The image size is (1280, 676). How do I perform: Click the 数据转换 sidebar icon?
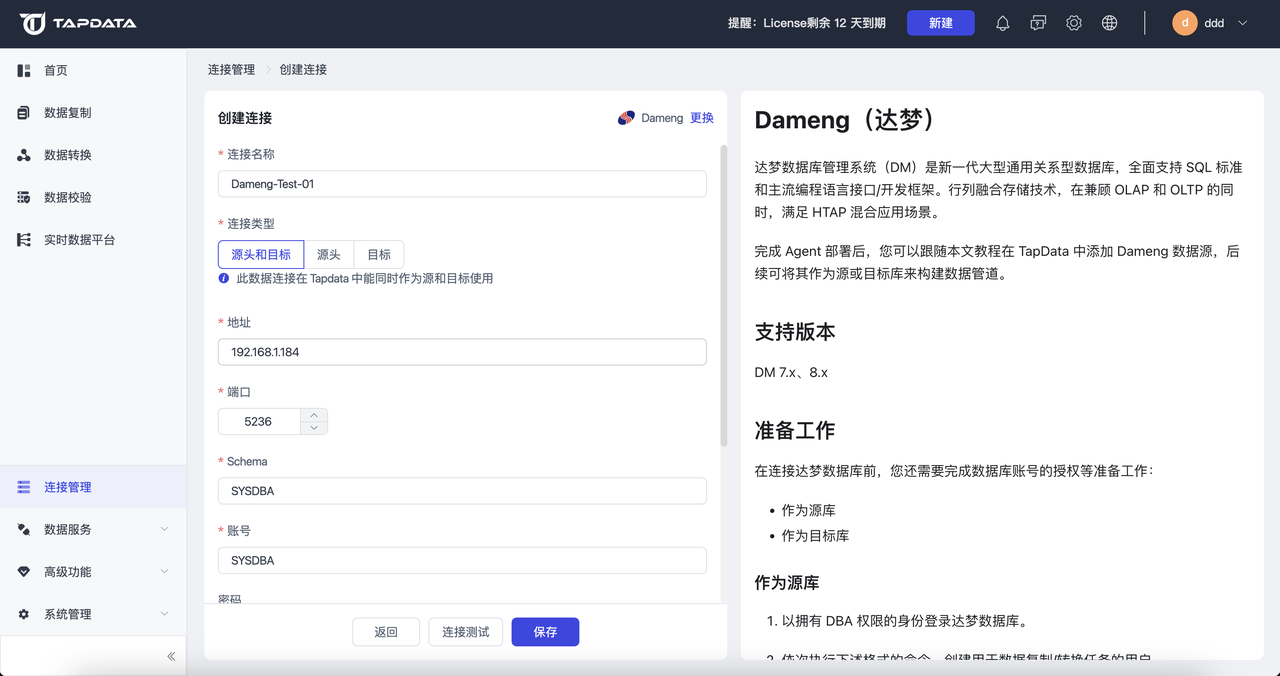[x=24, y=155]
